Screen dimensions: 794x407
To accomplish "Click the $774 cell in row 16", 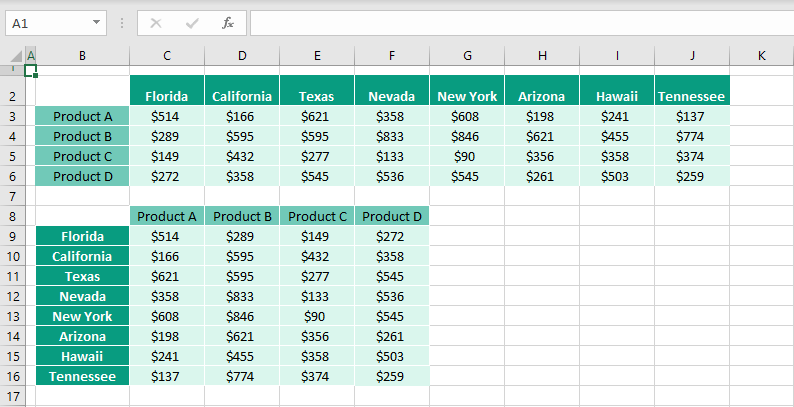I will tap(242, 376).
